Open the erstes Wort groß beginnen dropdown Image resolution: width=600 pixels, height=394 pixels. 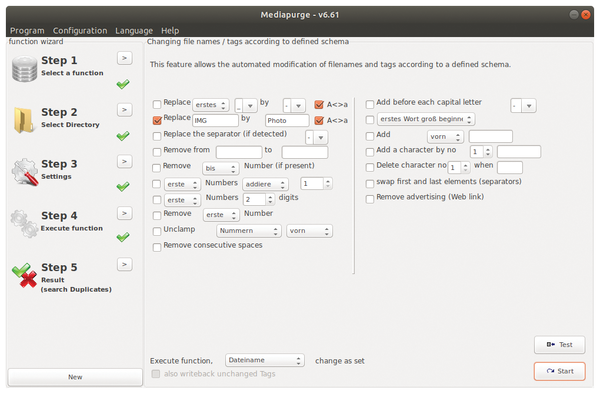coord(426,119)
